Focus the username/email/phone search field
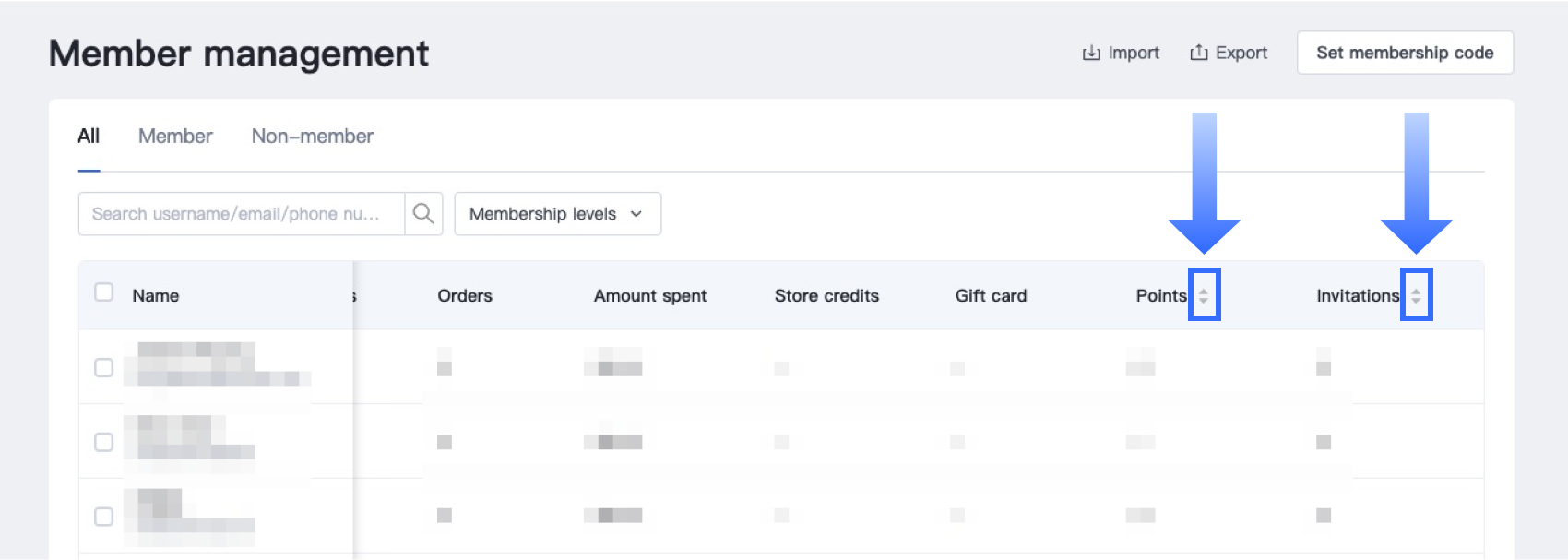The height and width of the screenshot is (560, 1568). coord(242,214)
